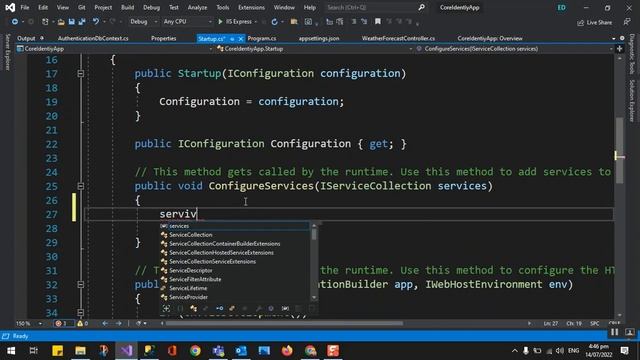
Task: Click the editor horizontal scrollbar thumb
Action: 284,323
